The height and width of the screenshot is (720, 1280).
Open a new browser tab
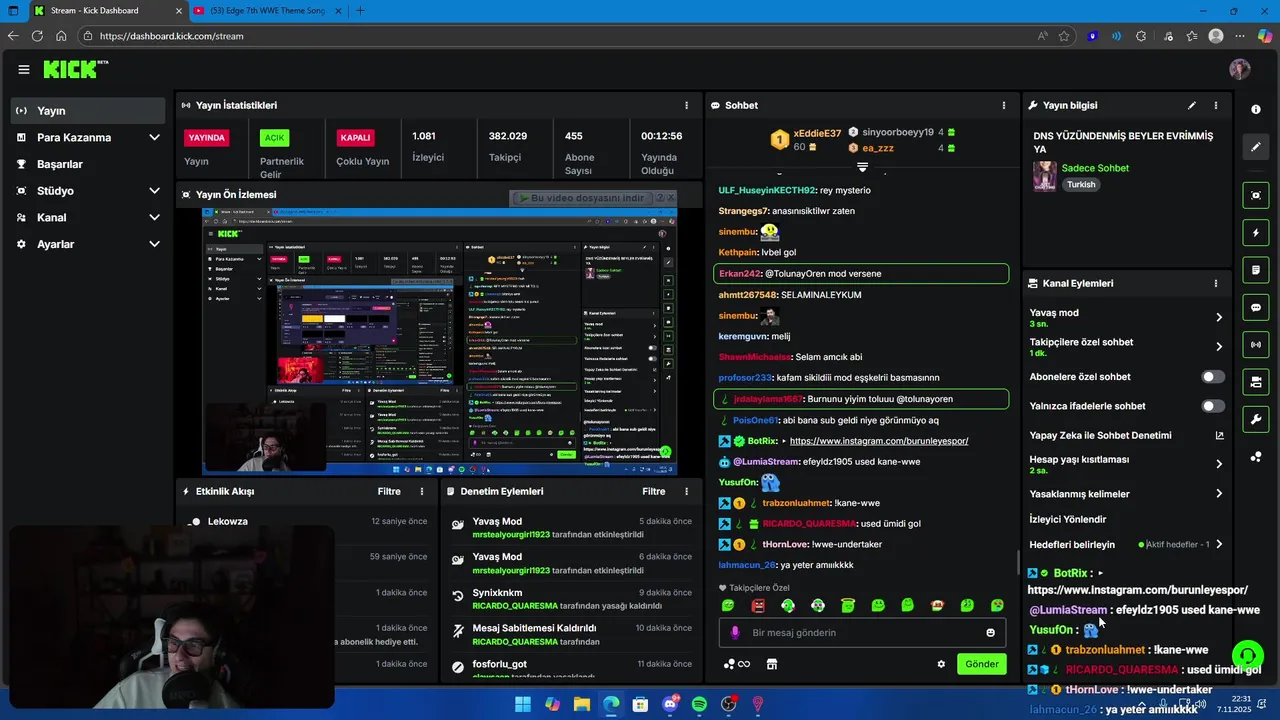click(360, 10)
